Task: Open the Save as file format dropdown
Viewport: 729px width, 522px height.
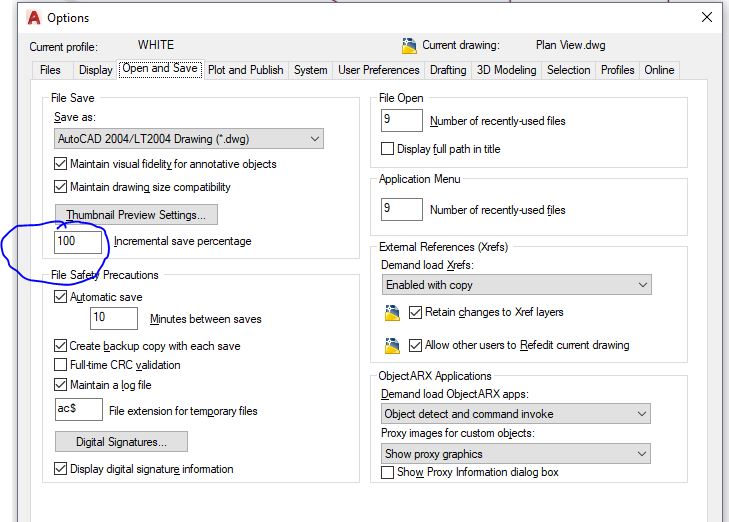Action: click(x=189, y=139)
